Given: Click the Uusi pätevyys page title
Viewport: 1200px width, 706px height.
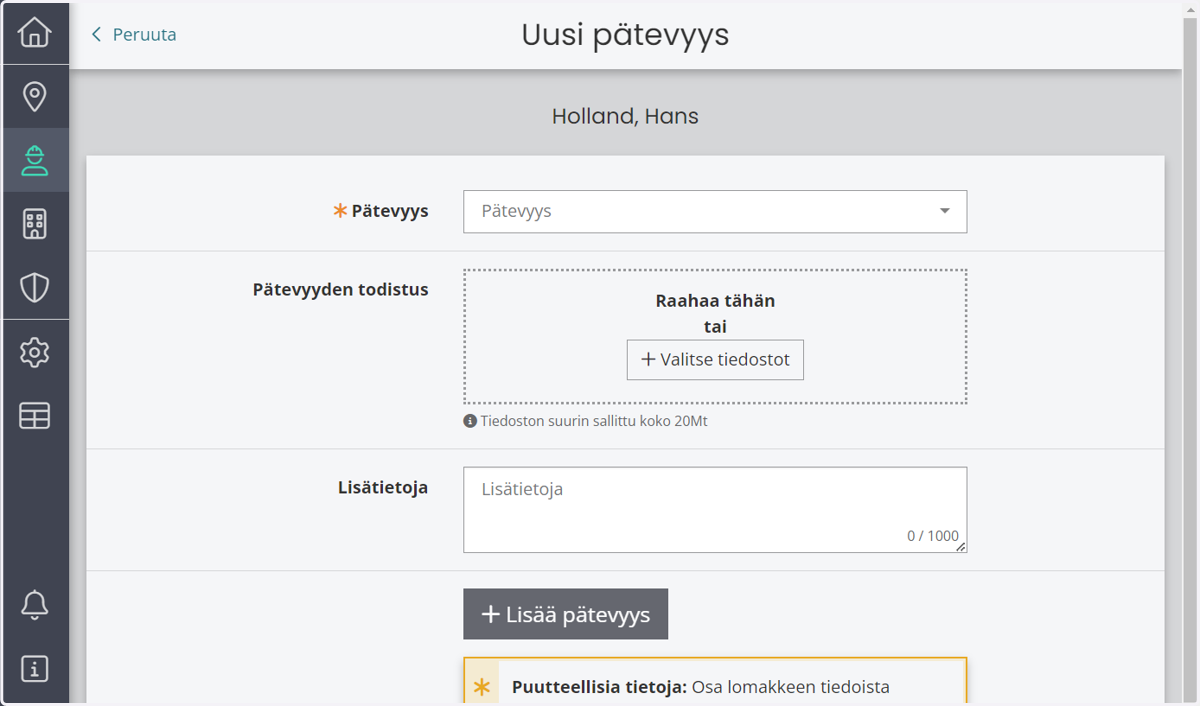Looking at the screenshot, I should 625,35.
